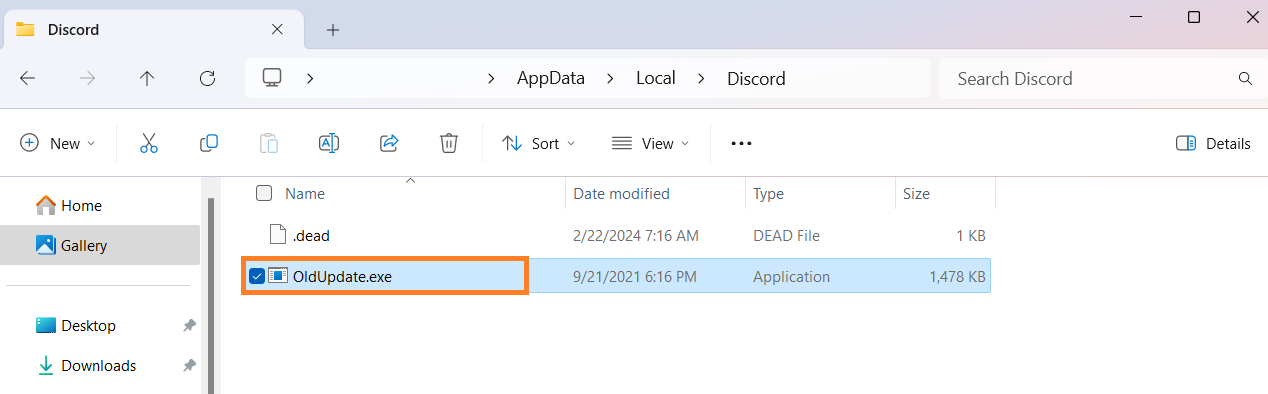Open Downloads in the navigation pane

click(x=99, y=366)
